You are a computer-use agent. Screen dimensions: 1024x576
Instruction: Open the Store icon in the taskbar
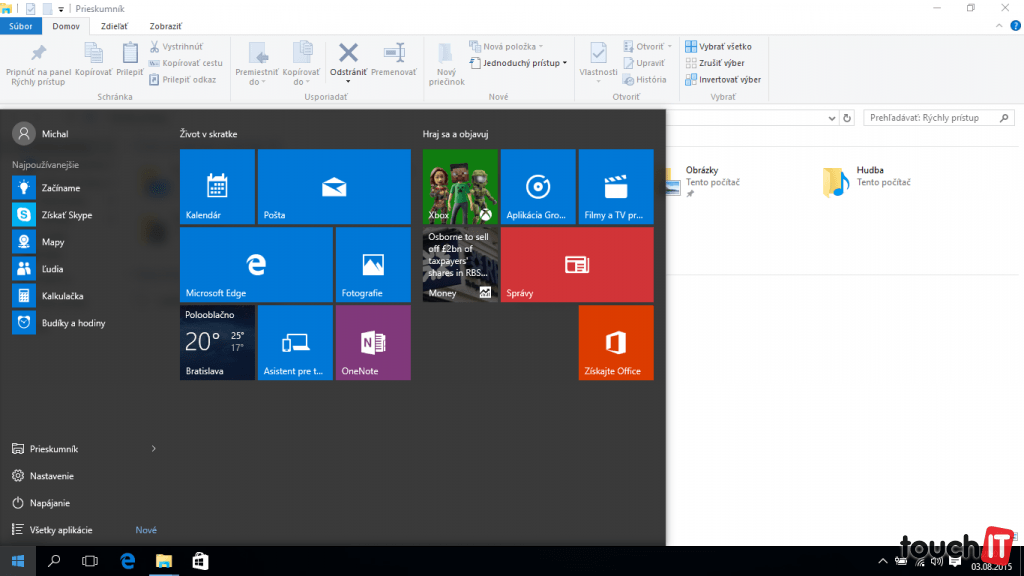200,561
